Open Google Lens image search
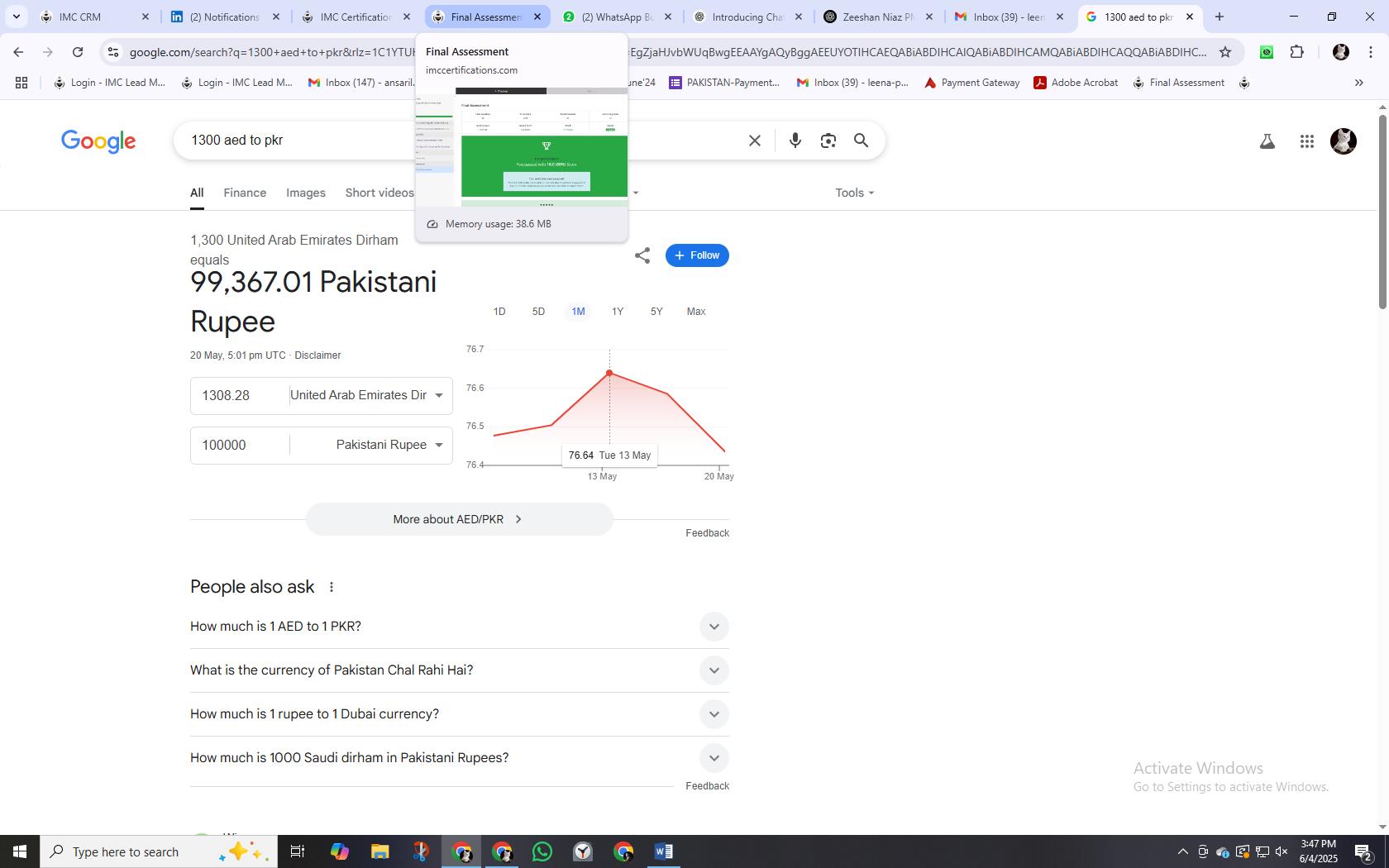This screenshot has width=1389, height=868. pyautogui.click(x=828, y=141)
